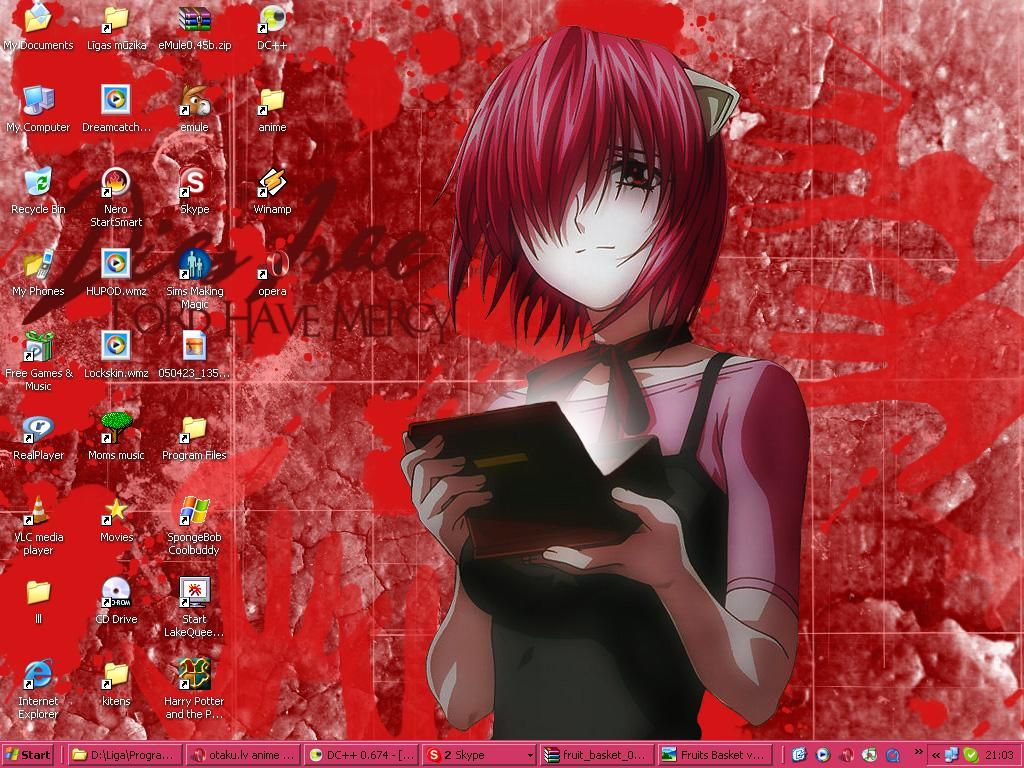Open Free Games & Music shortcut
The height and width of the screenshot is (768, 1024).
(x=38, y=361)
